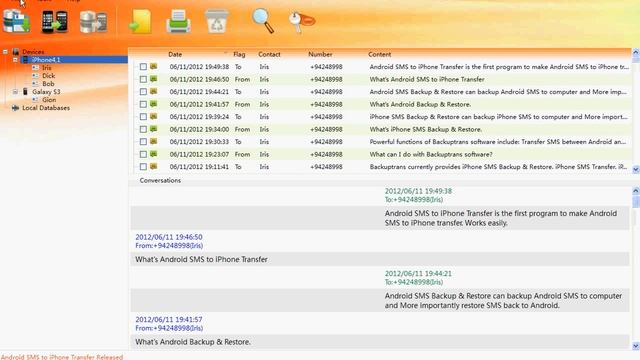
Task: Click the content "What can I do with Backuptrans software?"
Action: (431, 154)
